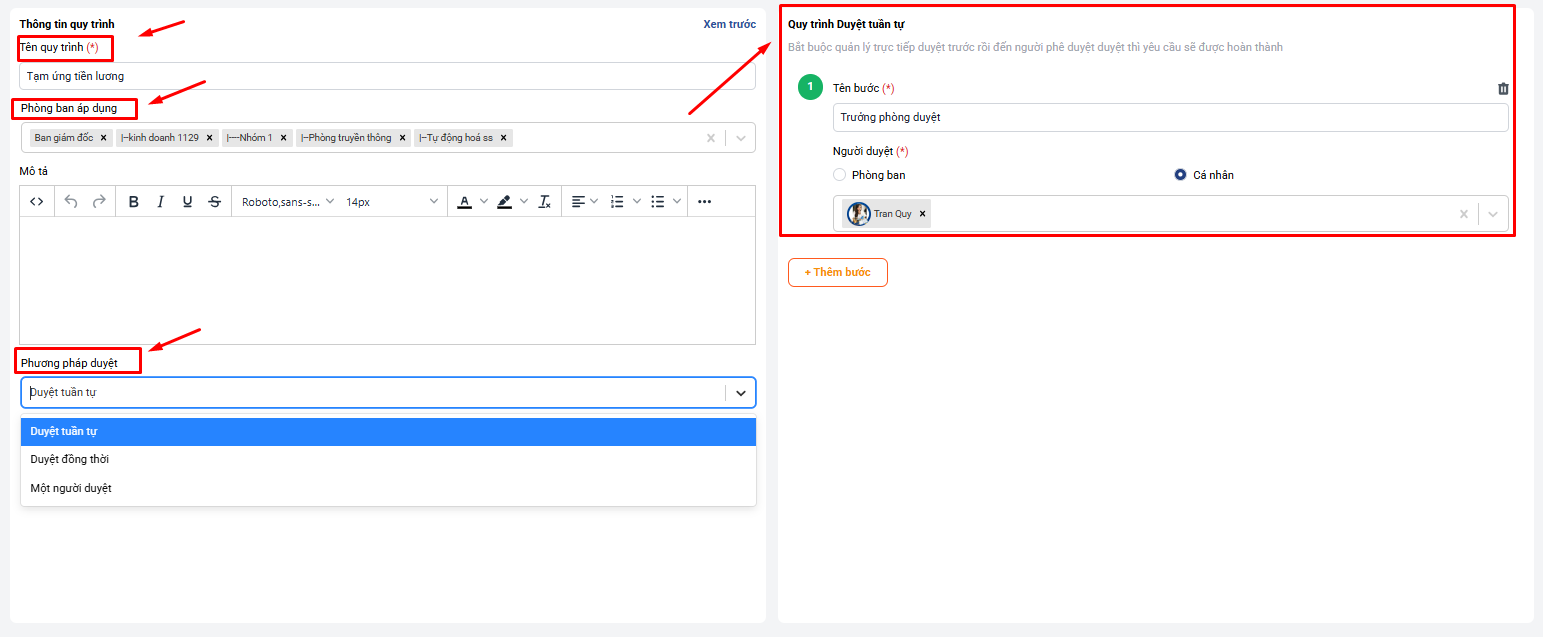Viewport: 1543px width, 637px height.
Task: Choose Một người duyệt from the list
Action: [x=71, y=488]
